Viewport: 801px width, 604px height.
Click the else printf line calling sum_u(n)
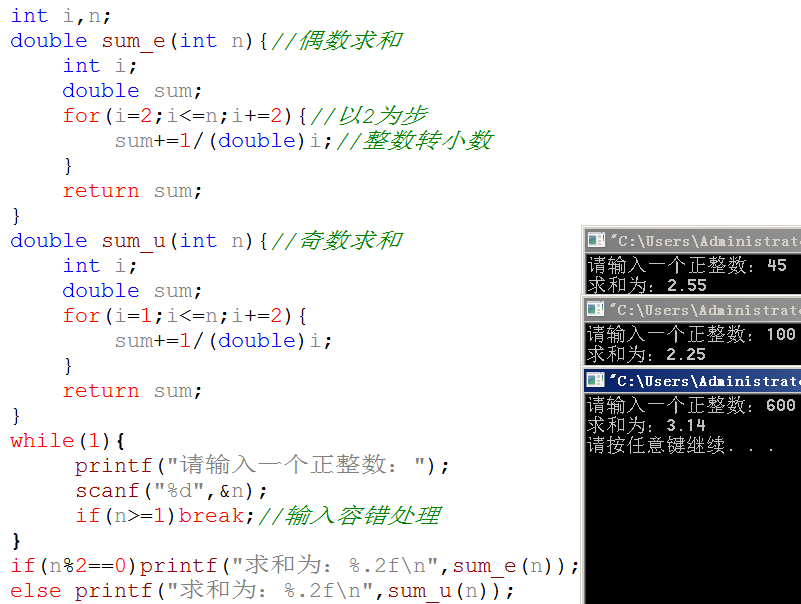[x=262, y=591]
